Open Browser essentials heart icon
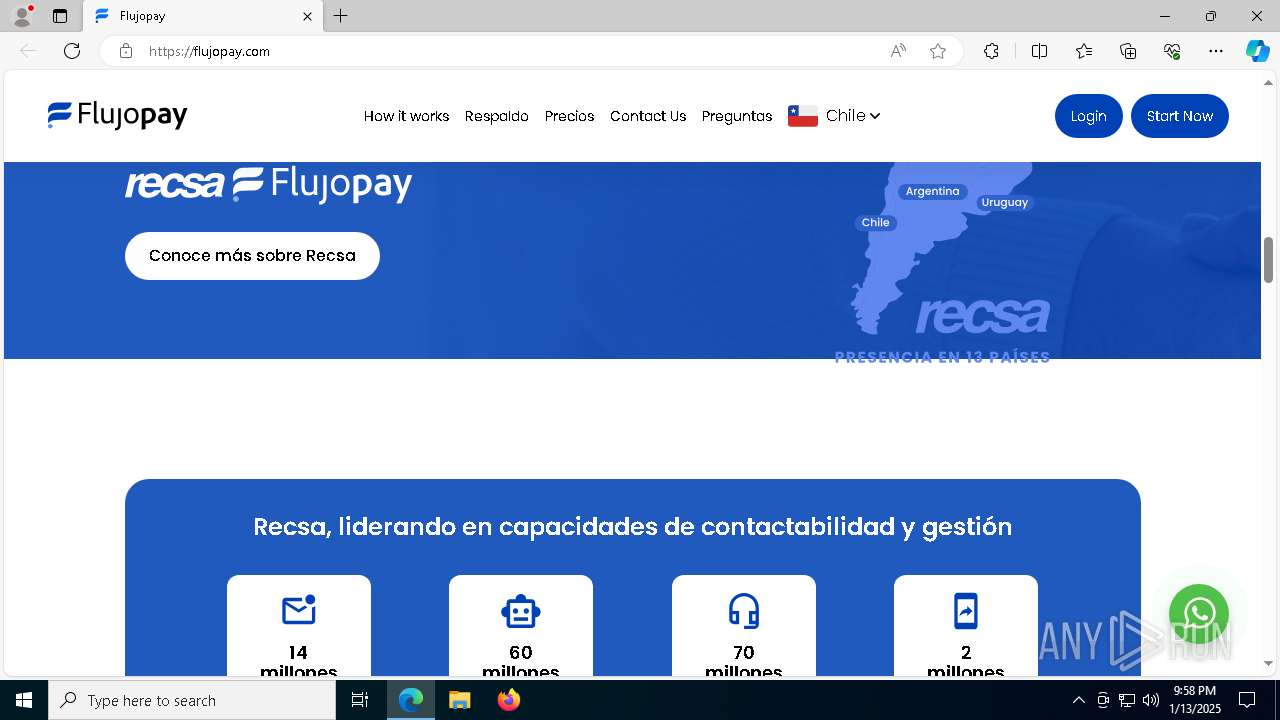The height and width of the screenshot is (720, 1280). pos(1172,51)
